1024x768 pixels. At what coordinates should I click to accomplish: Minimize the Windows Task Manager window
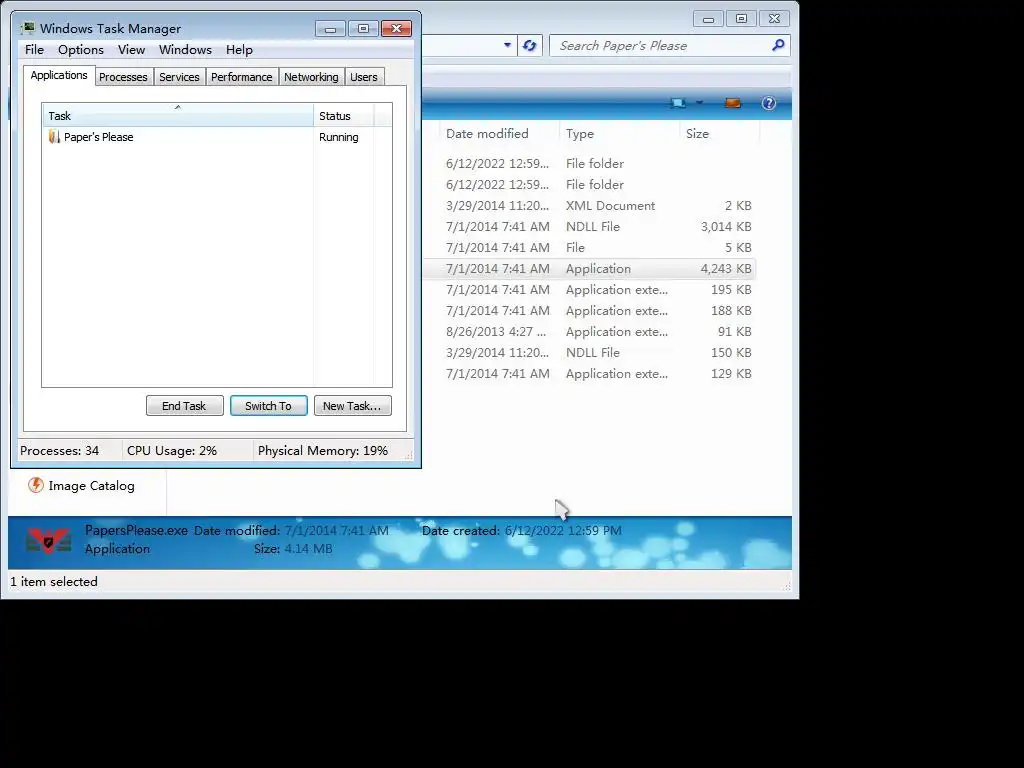330,29
